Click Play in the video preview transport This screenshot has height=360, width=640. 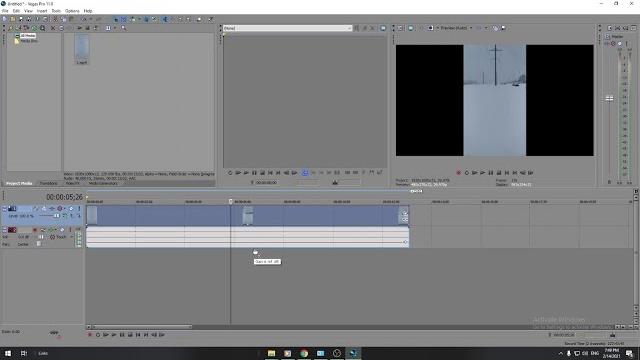click(x=482, y=173)
